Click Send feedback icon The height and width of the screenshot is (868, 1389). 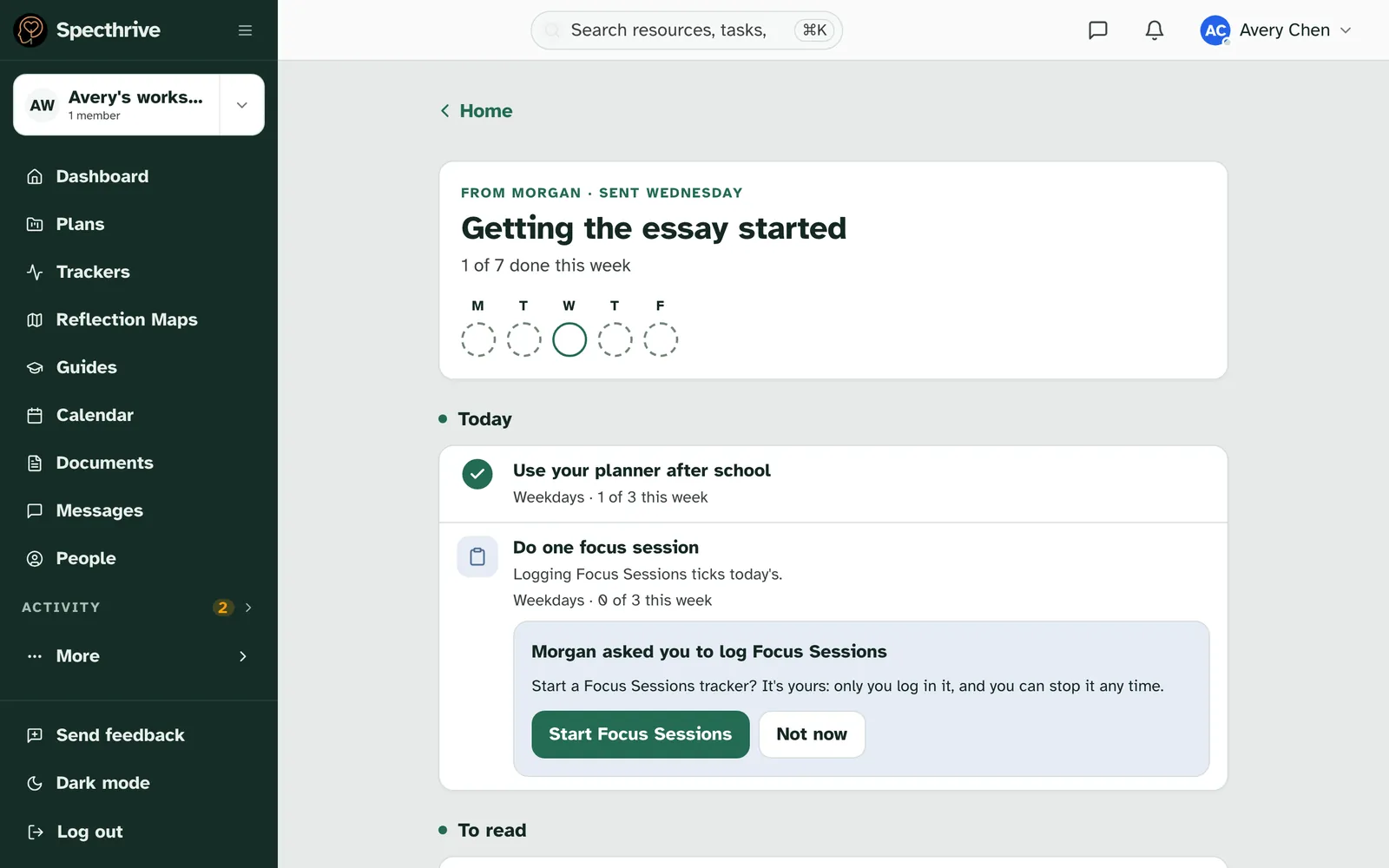point(35,735)
